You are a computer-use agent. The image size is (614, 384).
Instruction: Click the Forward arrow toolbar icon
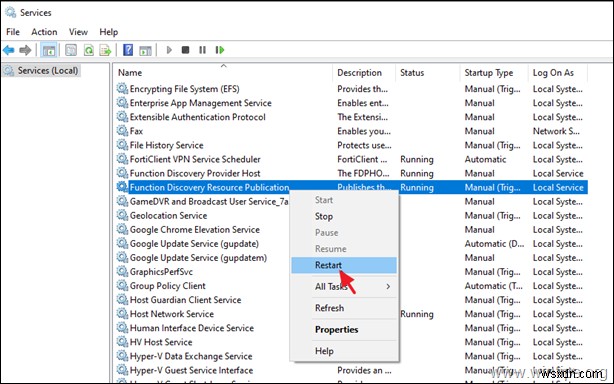[x=25, y=50]
